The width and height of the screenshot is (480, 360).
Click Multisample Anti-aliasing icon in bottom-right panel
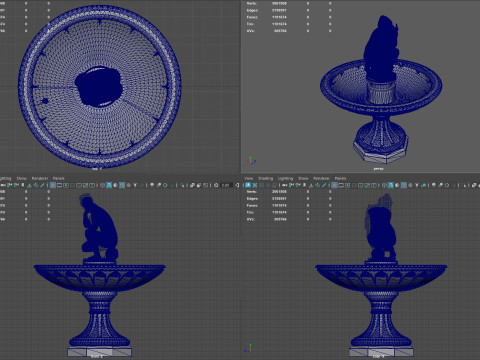coord(447,185)
